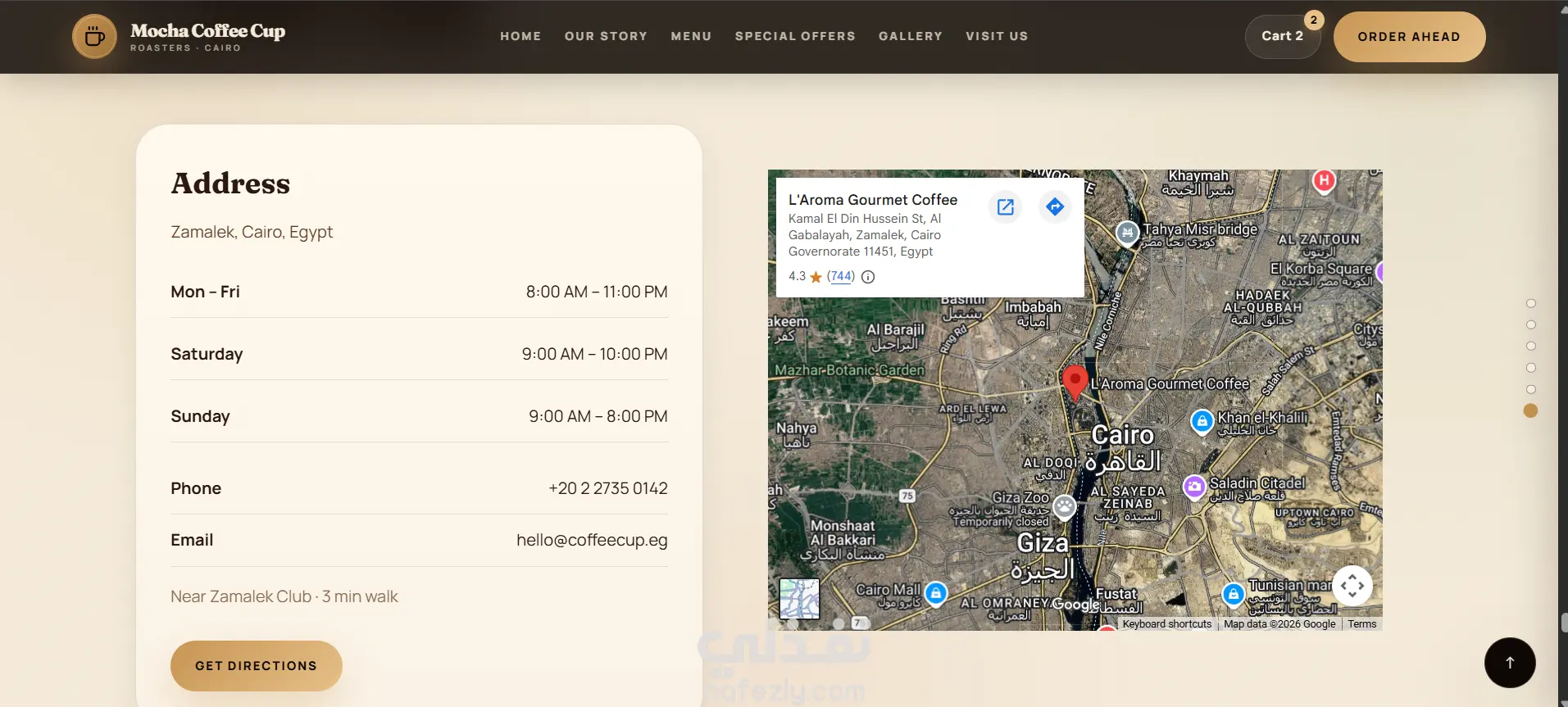Select the topmost section navigation dot
This screenshot has height=707, width=1568.
[x=1530, y=303]
